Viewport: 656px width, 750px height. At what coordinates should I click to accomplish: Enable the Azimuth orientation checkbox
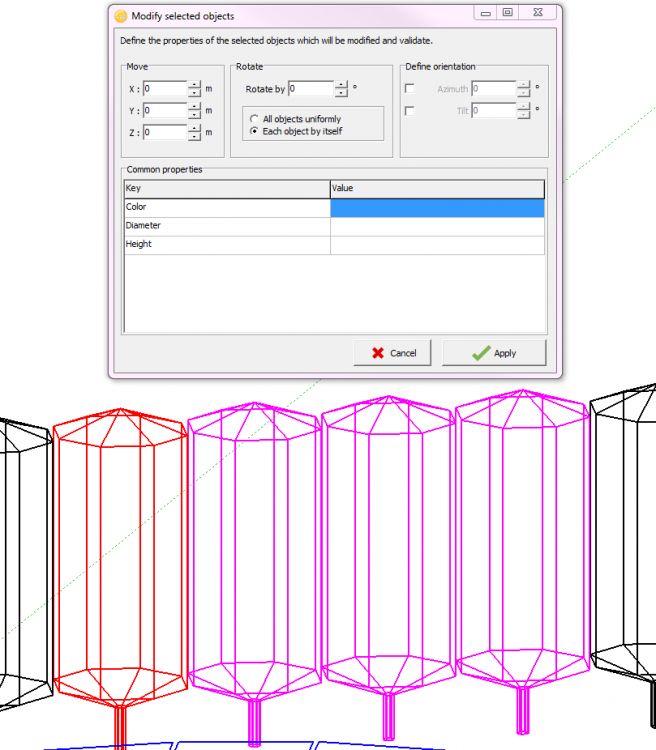[410, 88]
